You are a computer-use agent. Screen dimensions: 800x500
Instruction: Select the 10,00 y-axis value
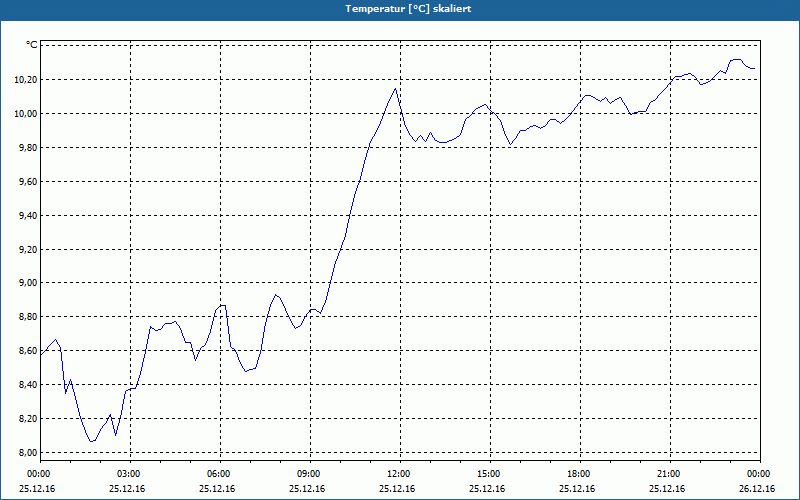(28, 113)
